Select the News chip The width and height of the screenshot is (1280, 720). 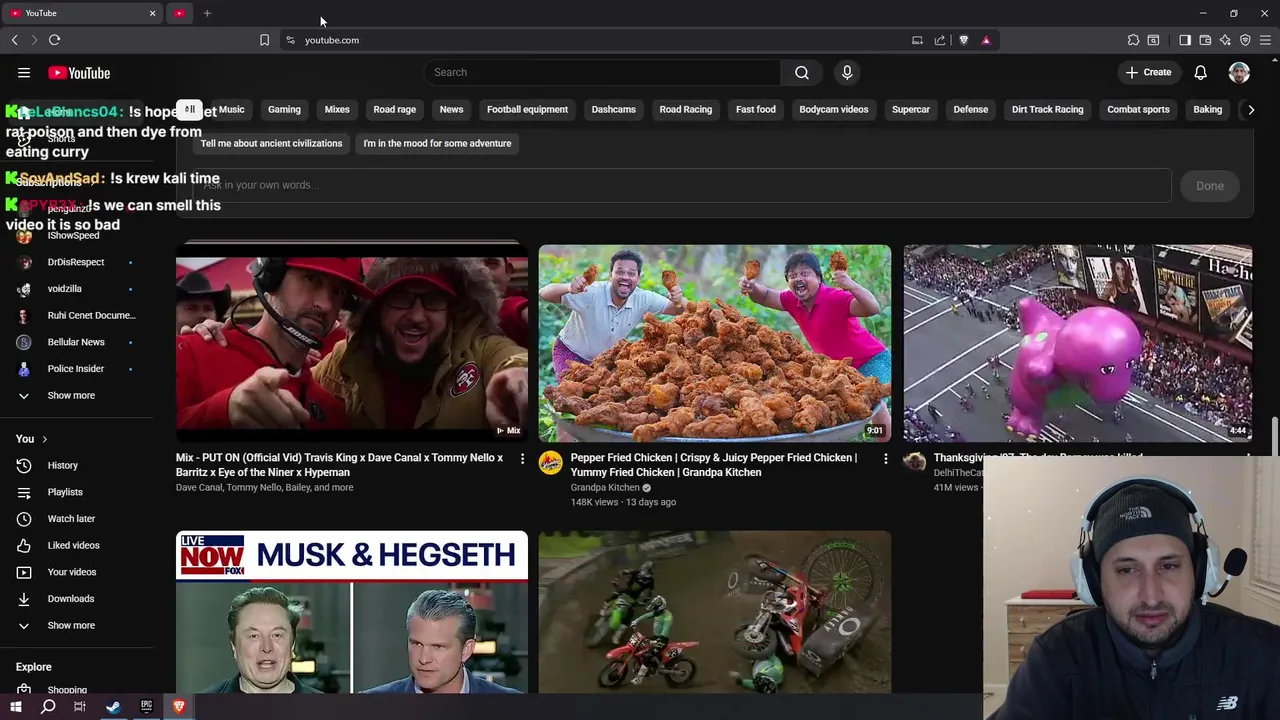click(451, 109)
